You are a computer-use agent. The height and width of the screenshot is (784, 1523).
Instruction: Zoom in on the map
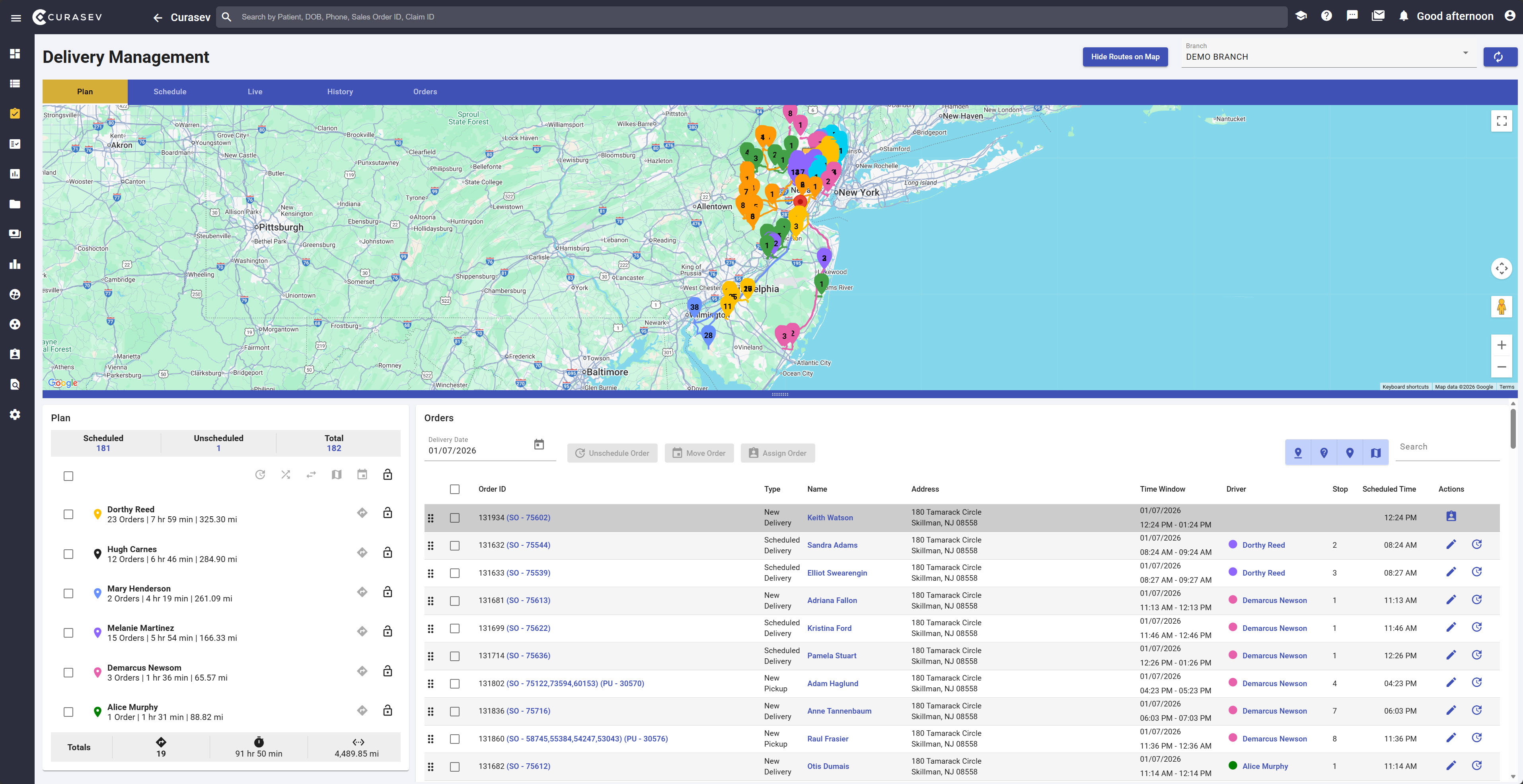(x=1501, y=345)
